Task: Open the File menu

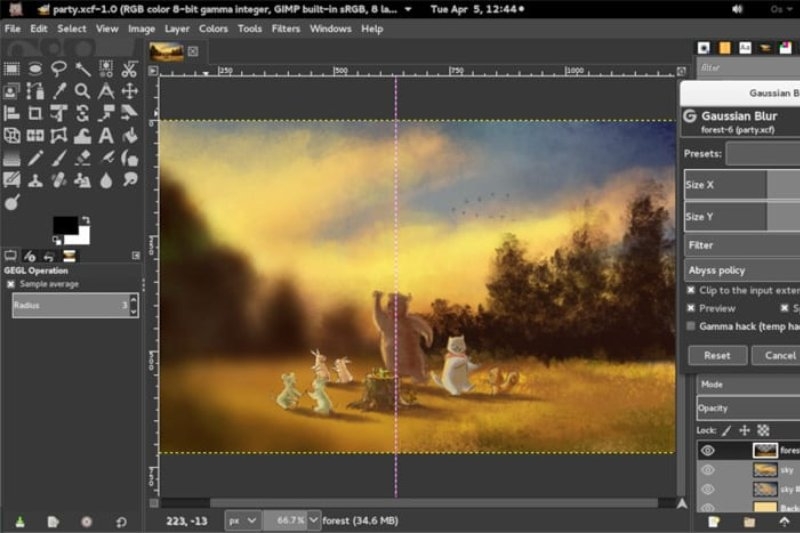Action: [12, 29]
